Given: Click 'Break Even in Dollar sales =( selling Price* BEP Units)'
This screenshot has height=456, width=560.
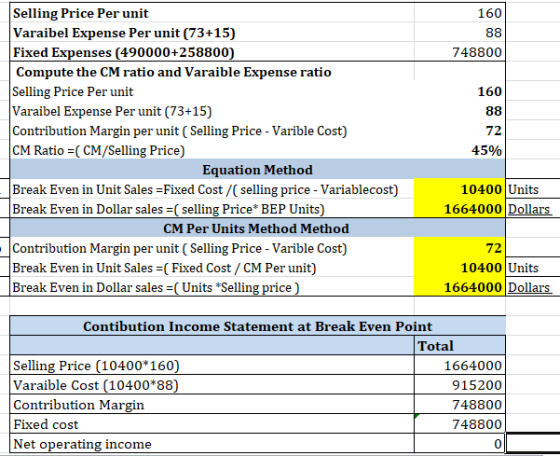Looking at the screenshot, I should pyautogui.click(x=212, y=209).
